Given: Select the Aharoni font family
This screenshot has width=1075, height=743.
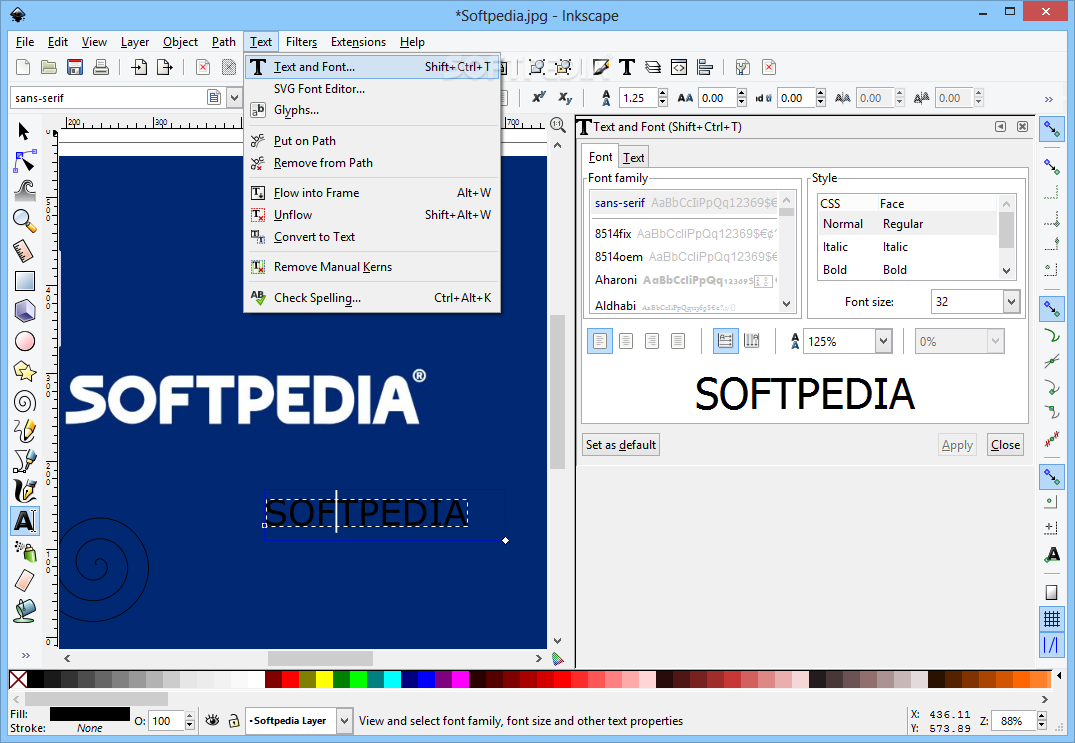Looking at the screenshot, I should click(x=684, y=280).
